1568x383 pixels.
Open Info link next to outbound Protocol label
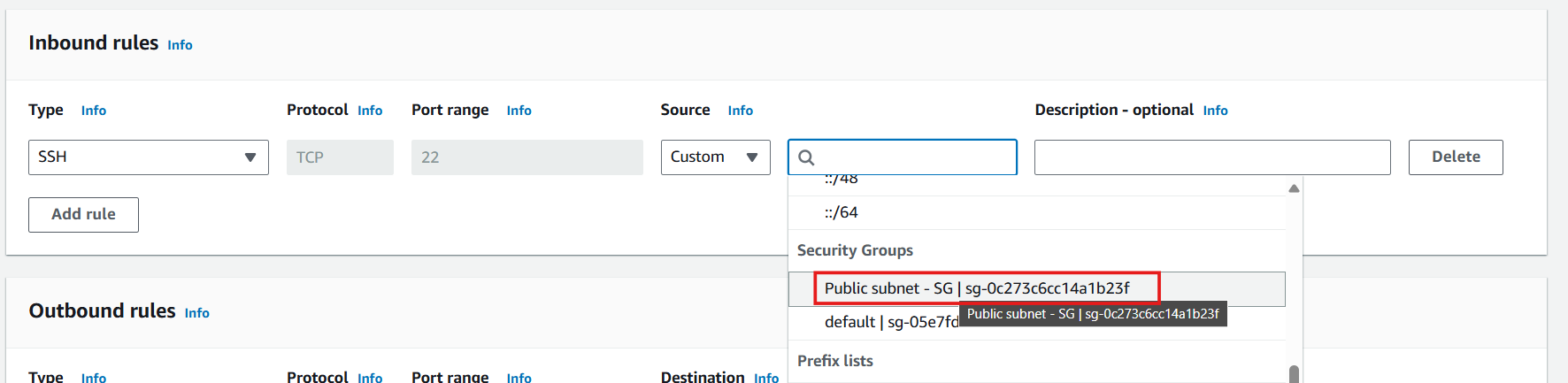pyautogui.click(x=370, y=378)
